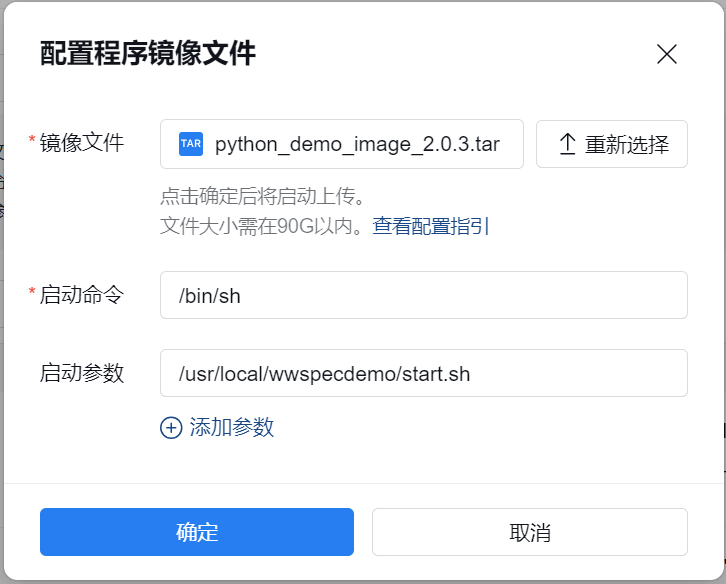Screen dimensions: 726x584
Task: Click the 配置程序镜像文件 dialog title
Action: (x=148, y=54)
